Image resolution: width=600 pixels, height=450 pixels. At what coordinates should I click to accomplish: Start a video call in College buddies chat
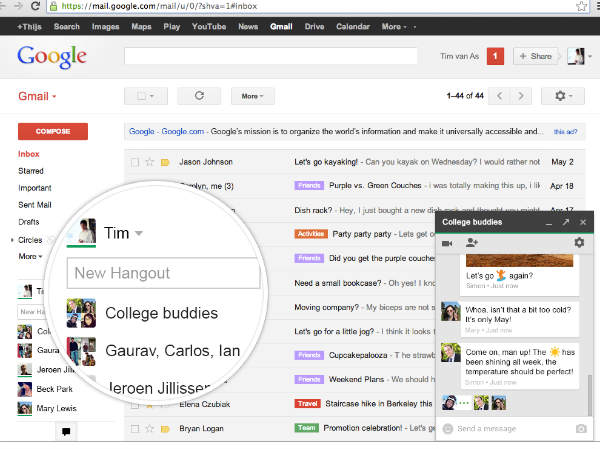448,243
